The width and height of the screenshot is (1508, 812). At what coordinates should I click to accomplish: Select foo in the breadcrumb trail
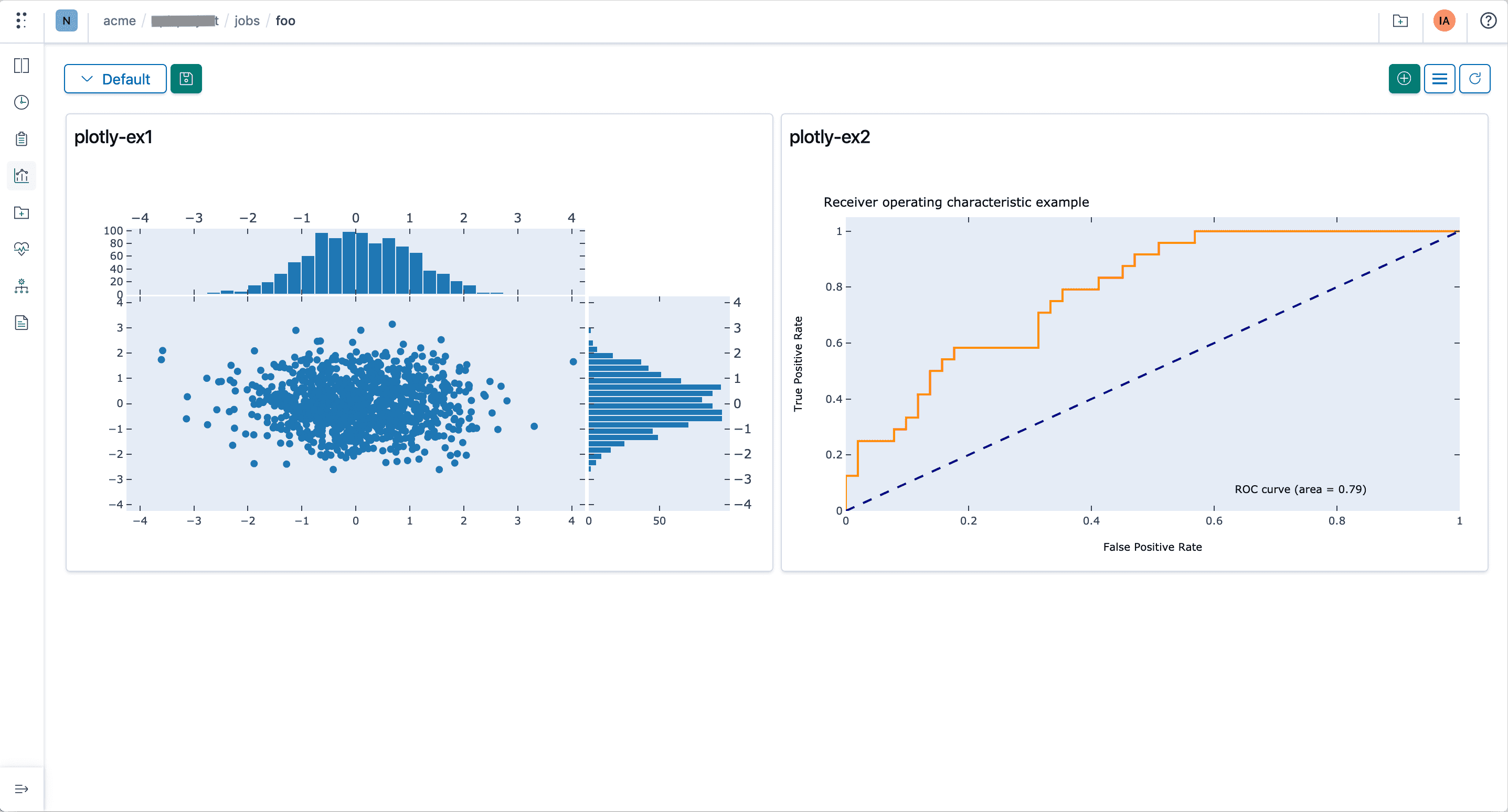[285, 20]
